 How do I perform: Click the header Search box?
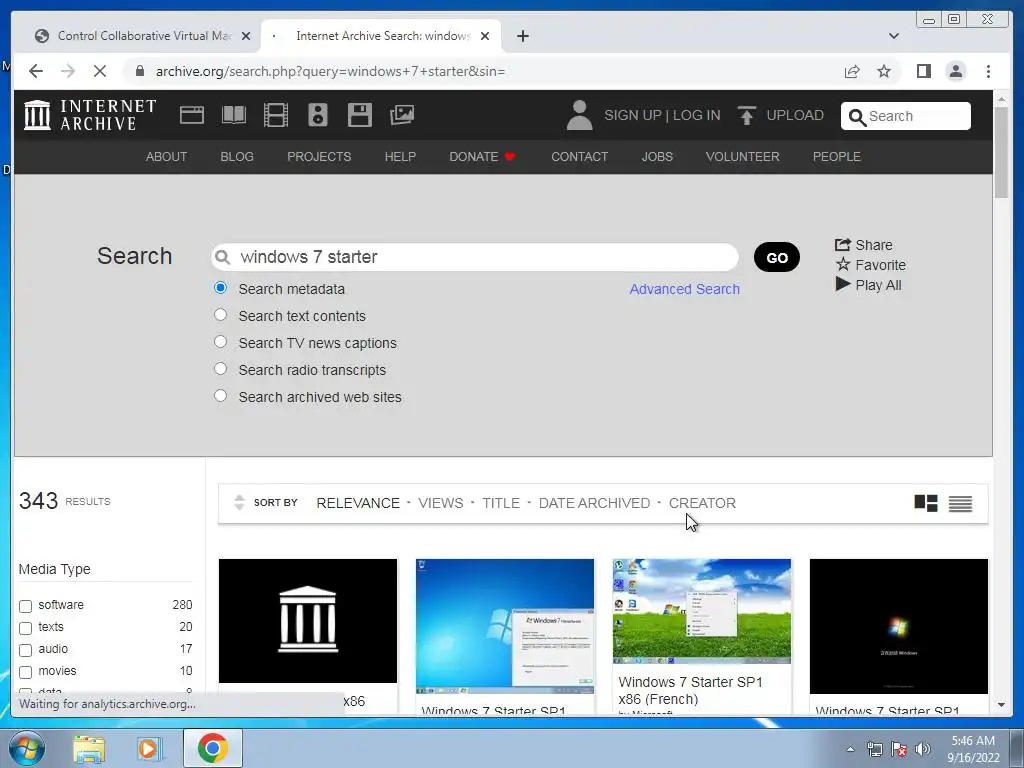pyautogui.click(x=906, y=116)
